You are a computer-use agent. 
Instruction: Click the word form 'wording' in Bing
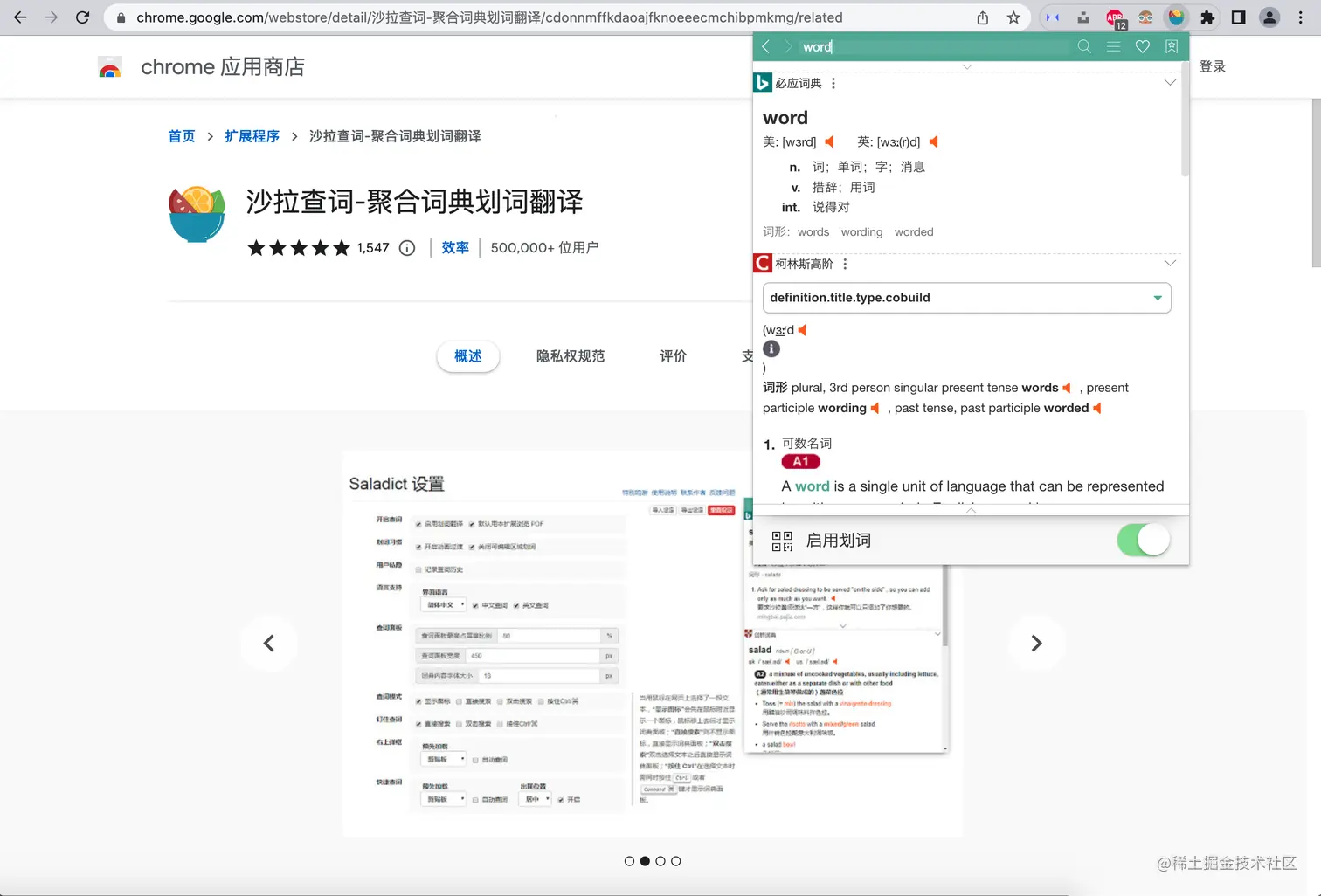pyautogui.click(x=861, y=232)
